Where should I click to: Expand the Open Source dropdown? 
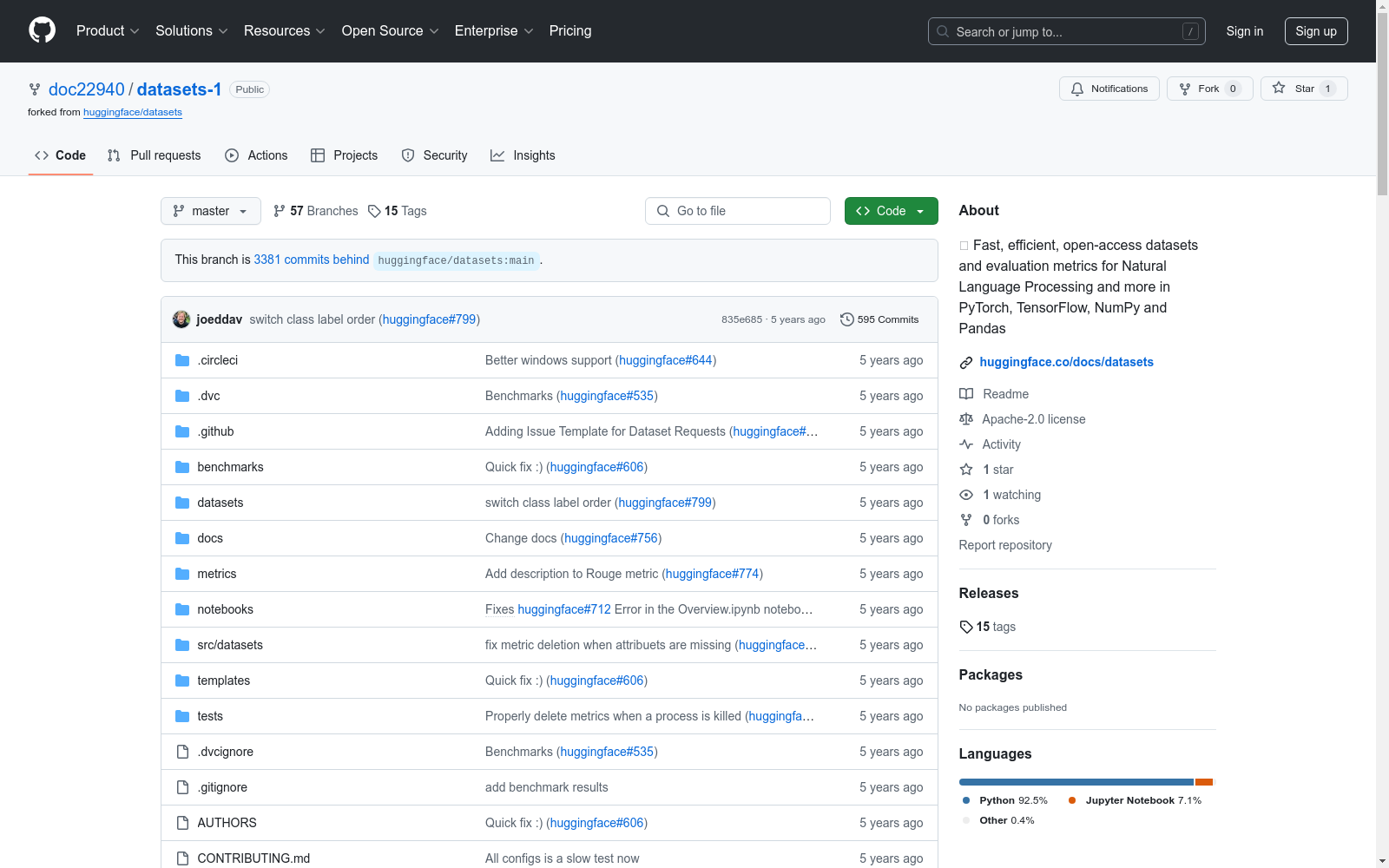pyautogui.click(x=391, y=30)
